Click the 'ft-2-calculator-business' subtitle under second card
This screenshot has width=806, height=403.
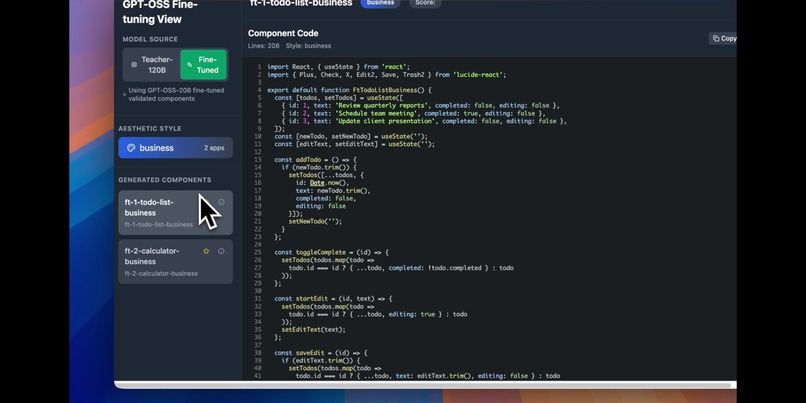(x=161, y=273)
